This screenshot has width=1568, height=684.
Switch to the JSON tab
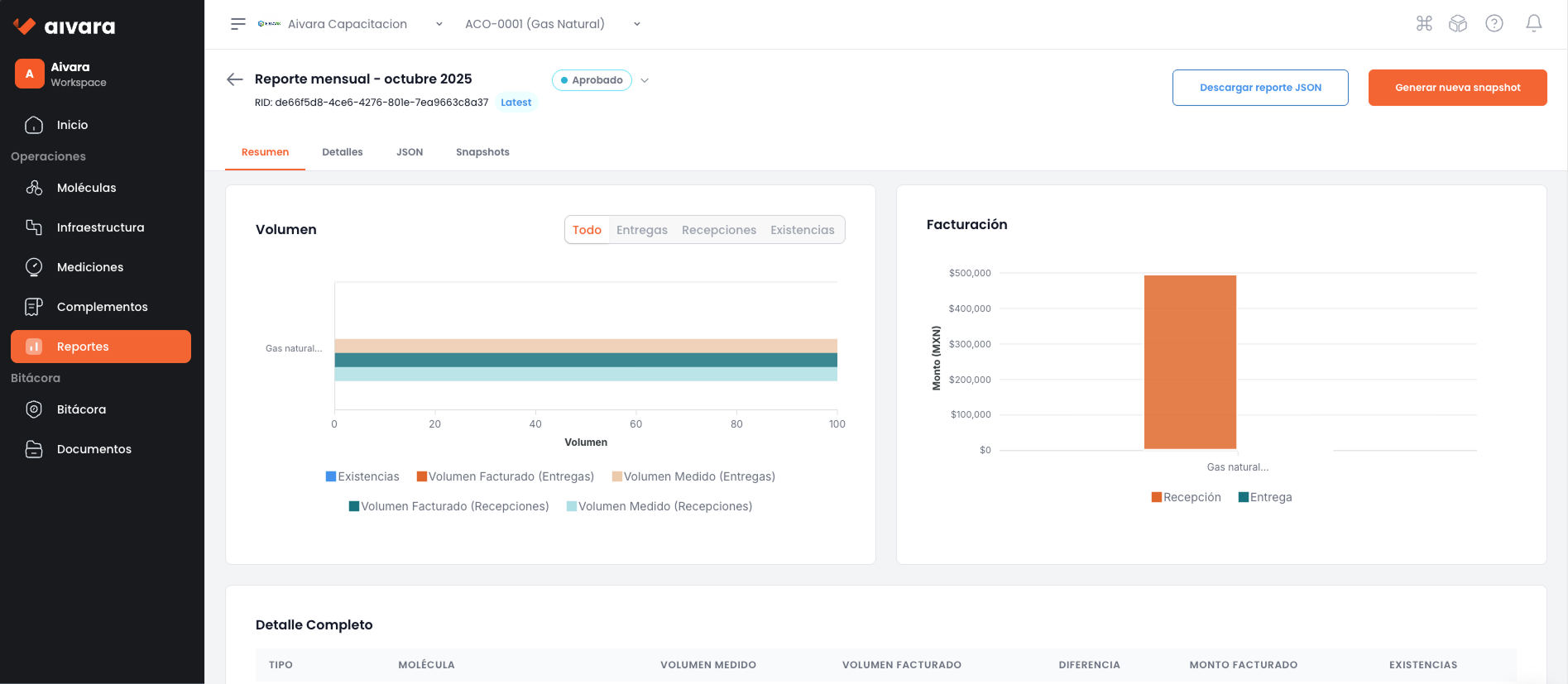[x=410, y=152]
